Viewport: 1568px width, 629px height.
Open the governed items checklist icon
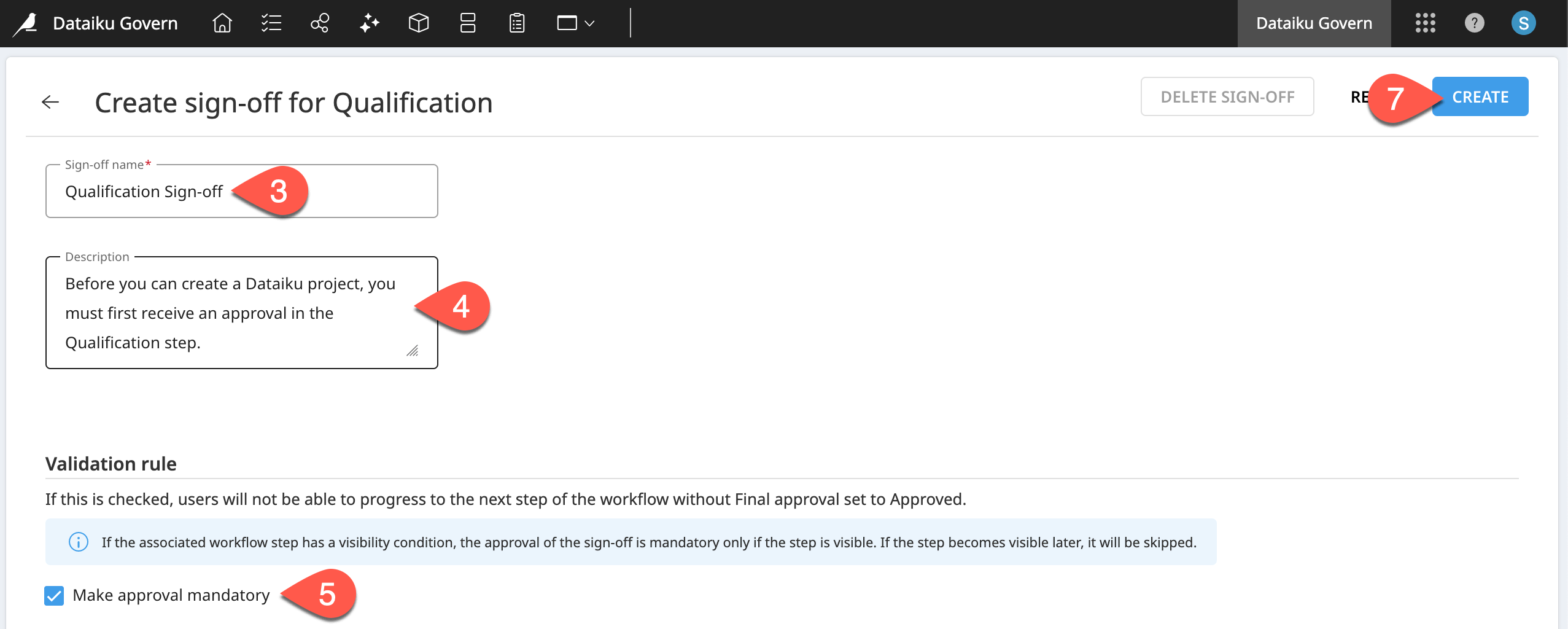(x=271, y=23)
